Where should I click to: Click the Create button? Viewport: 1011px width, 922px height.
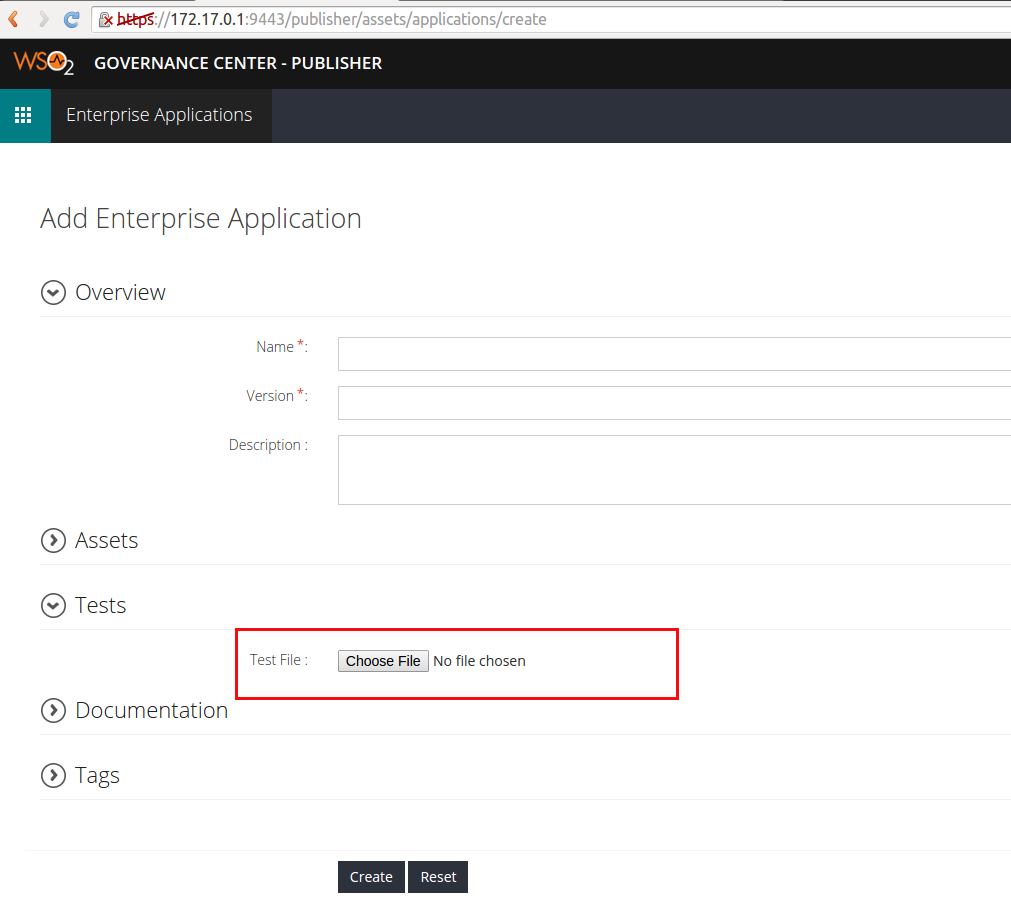(x=371, y=877)
